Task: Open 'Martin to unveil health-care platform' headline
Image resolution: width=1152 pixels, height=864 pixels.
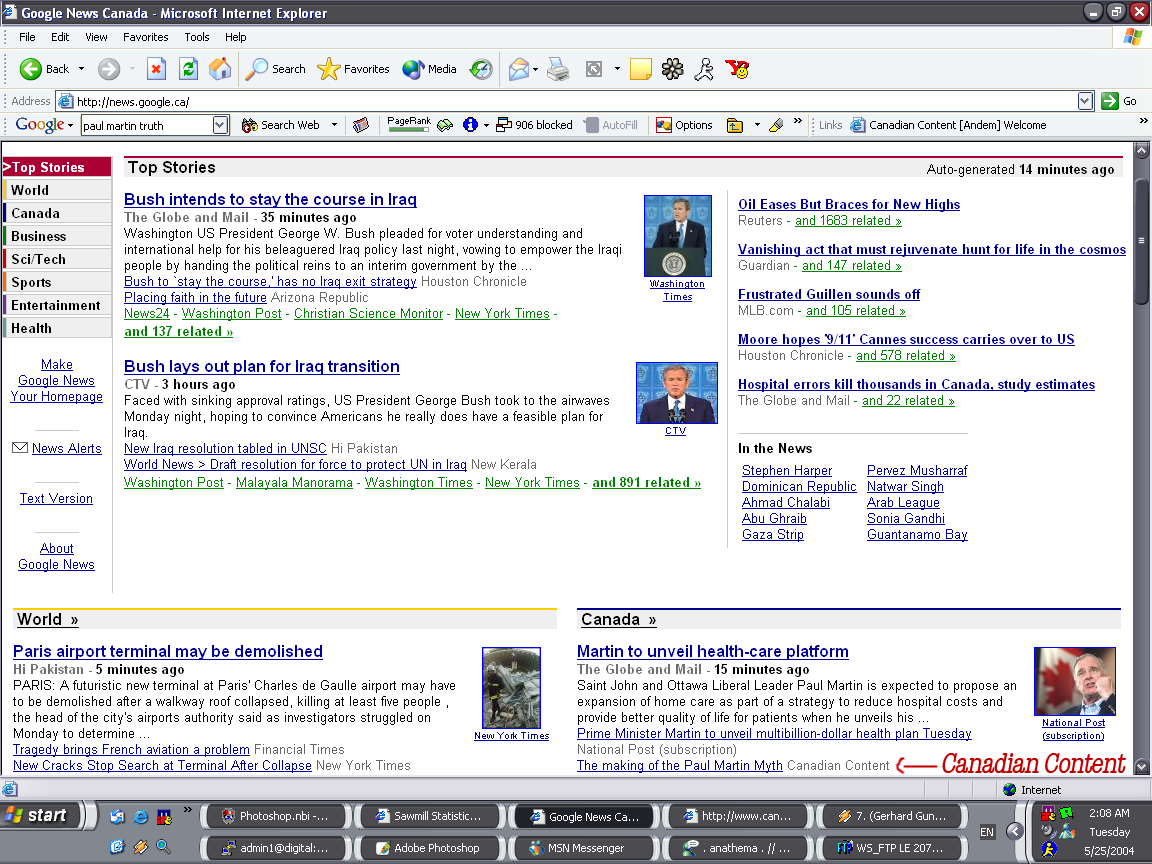Action: click(713, 651)
